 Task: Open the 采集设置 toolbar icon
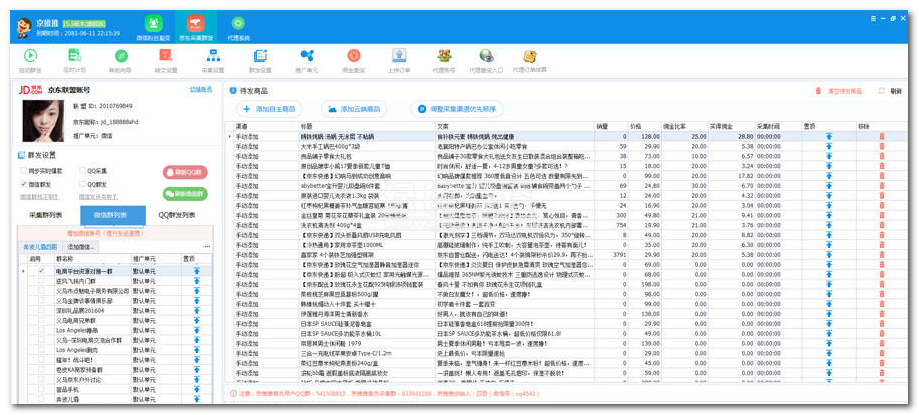[x=212, y=56]
